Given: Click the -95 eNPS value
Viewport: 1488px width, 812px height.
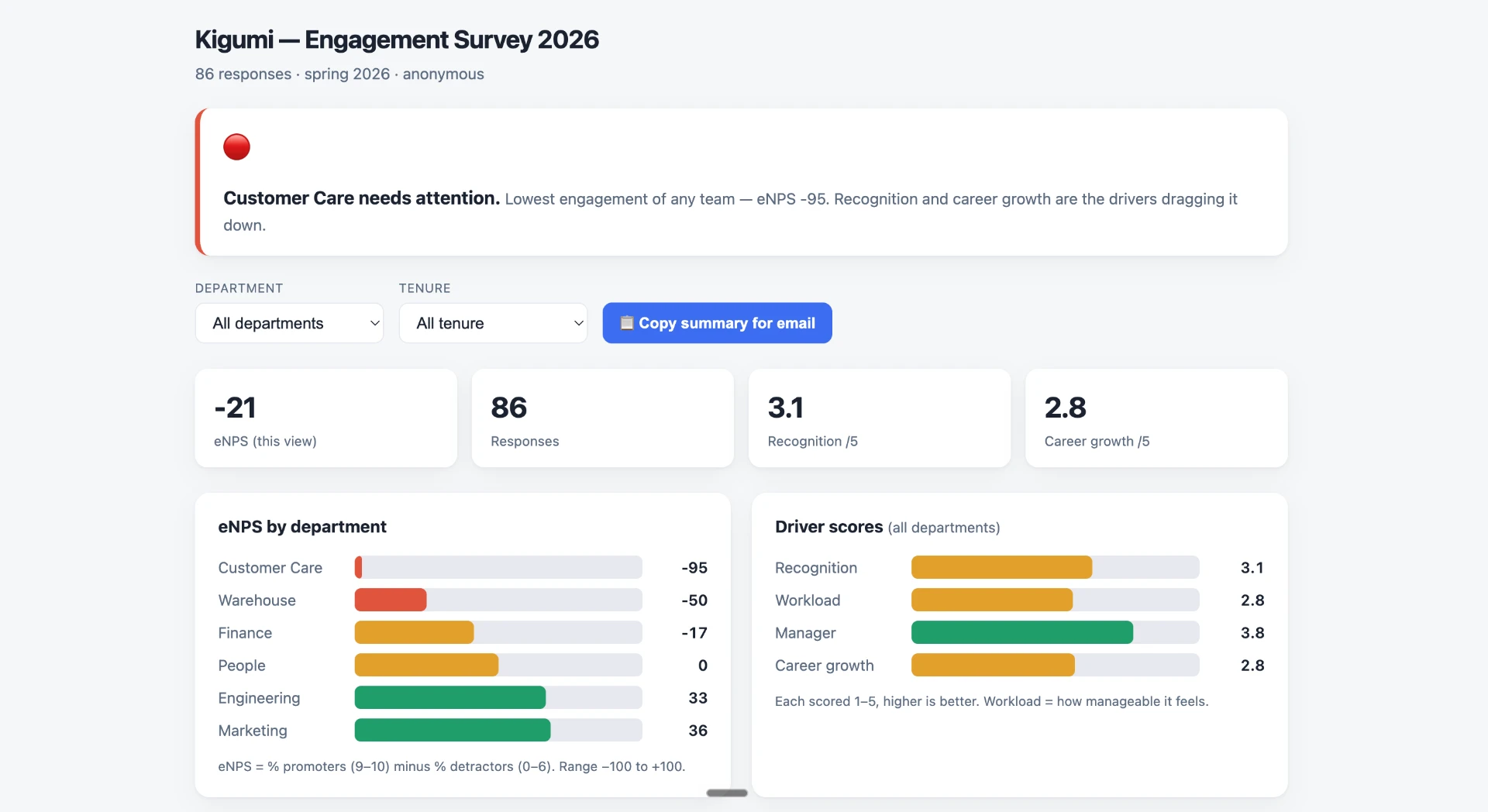Looking at the screenshot, I should pos(694,568).
